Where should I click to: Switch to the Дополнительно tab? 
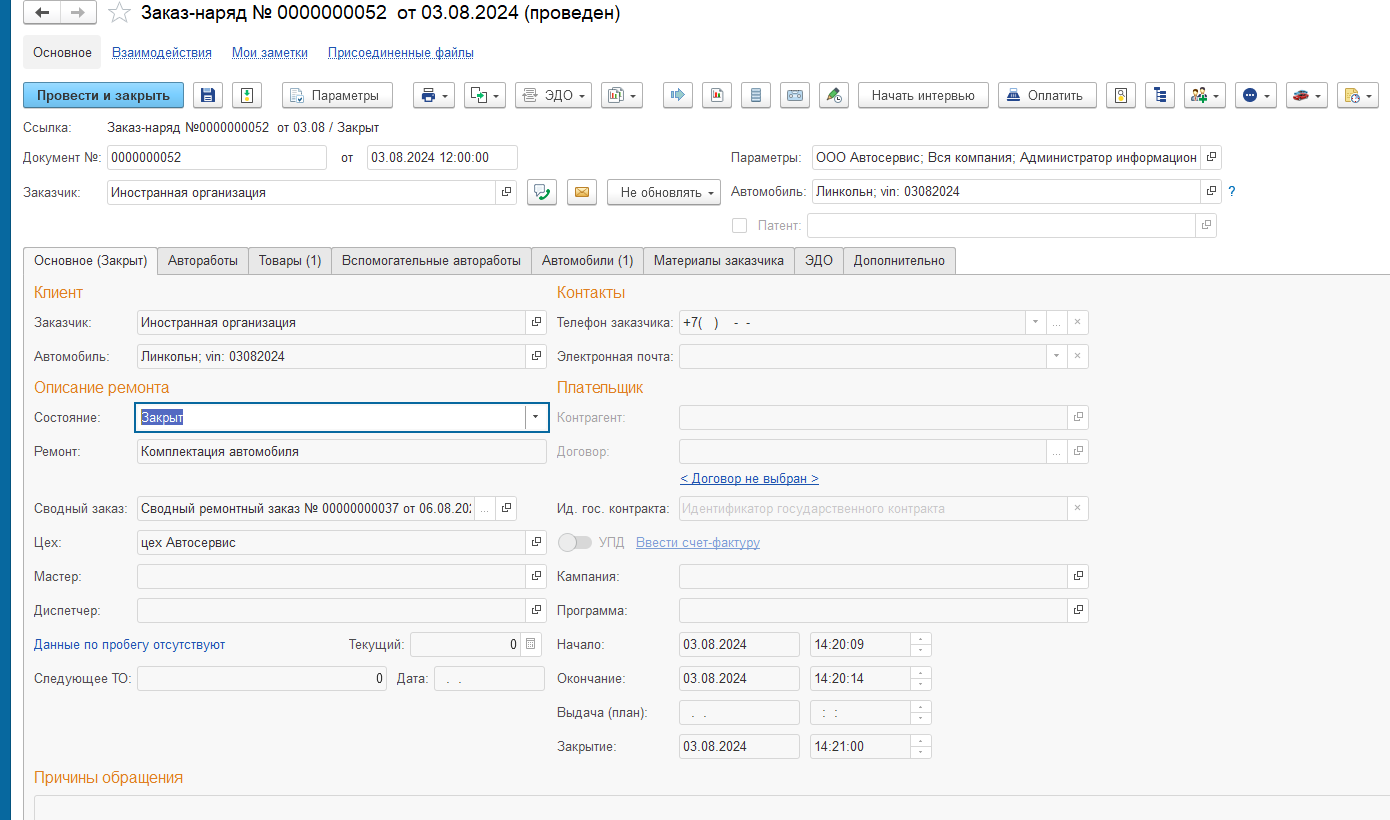900,260
